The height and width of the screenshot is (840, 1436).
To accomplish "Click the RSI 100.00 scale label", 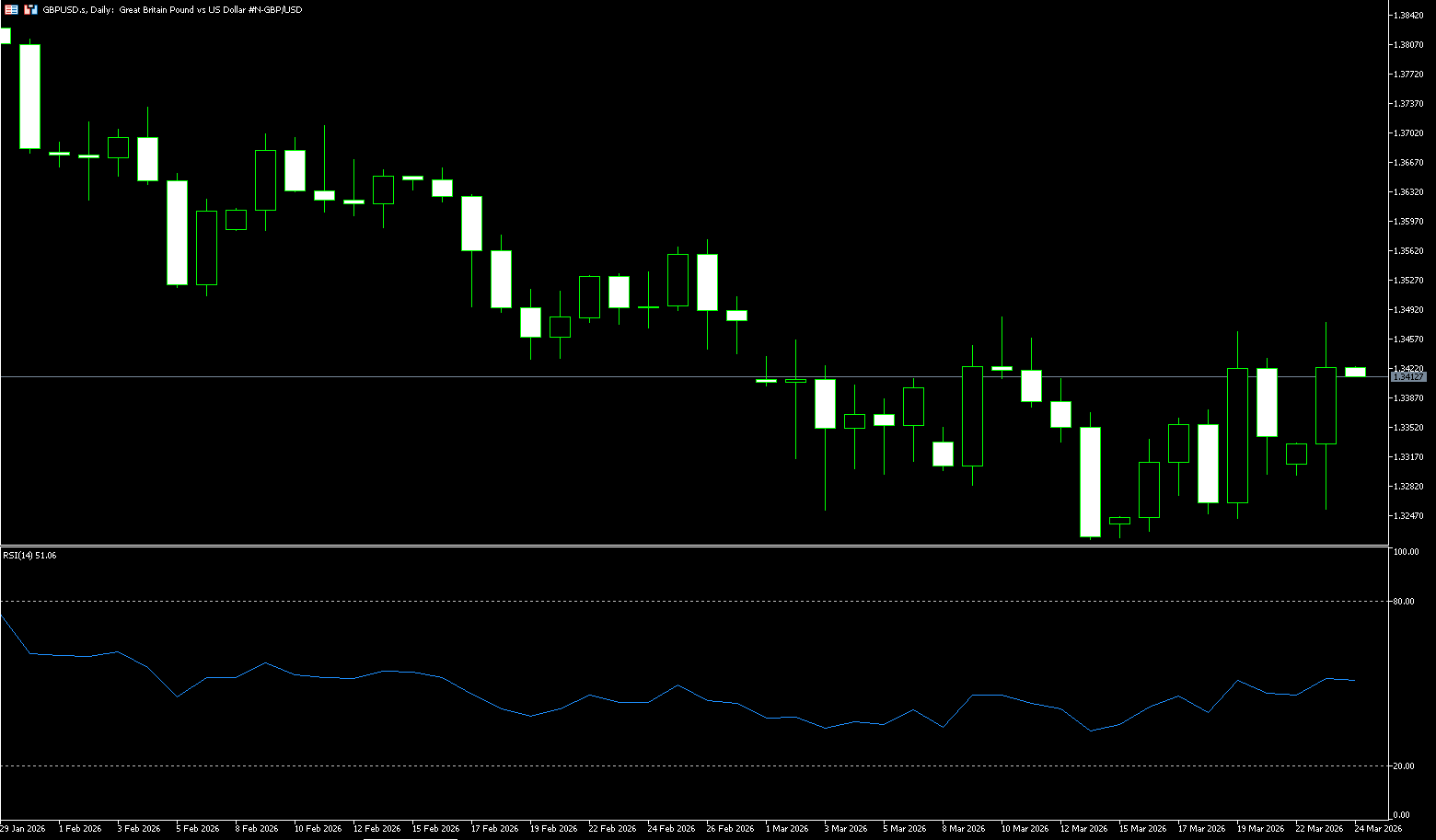I will [x=1406, y=552].
